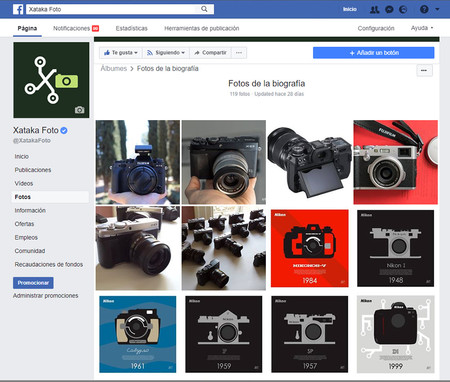This screenshot has width=450, height=382.
Task: Click Administrar promociones link
Action: [46, 296]
